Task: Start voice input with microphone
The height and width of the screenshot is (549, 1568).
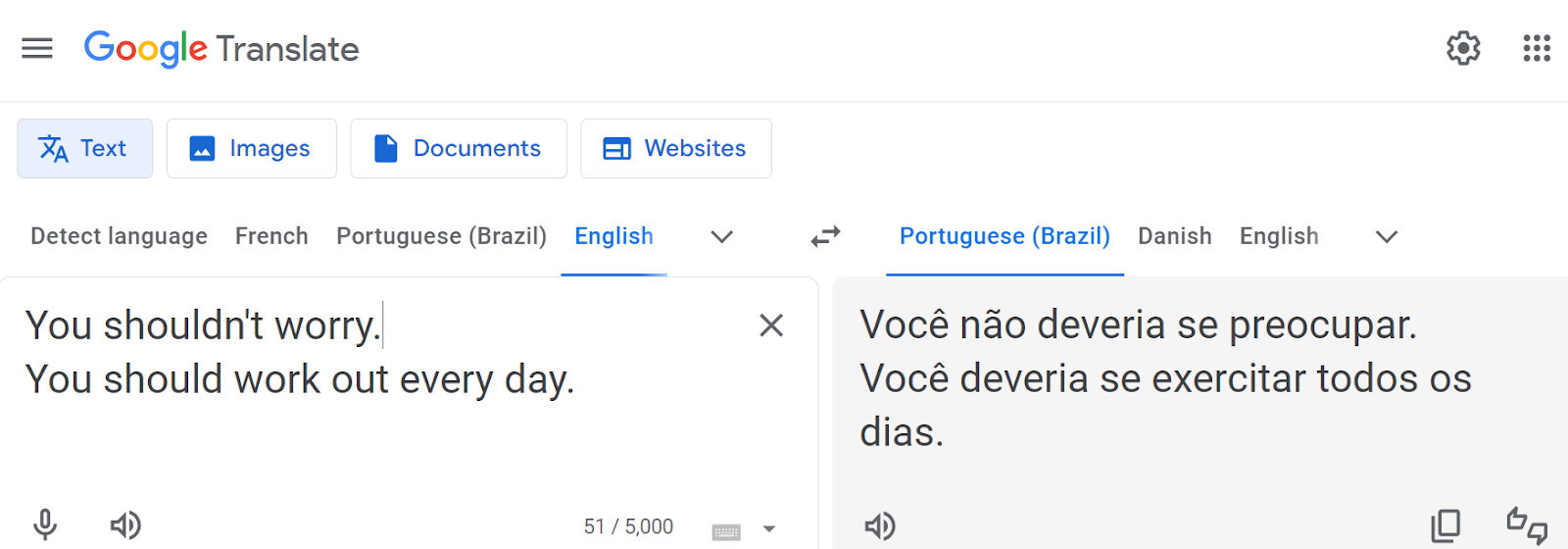Action: coord(45,525)
